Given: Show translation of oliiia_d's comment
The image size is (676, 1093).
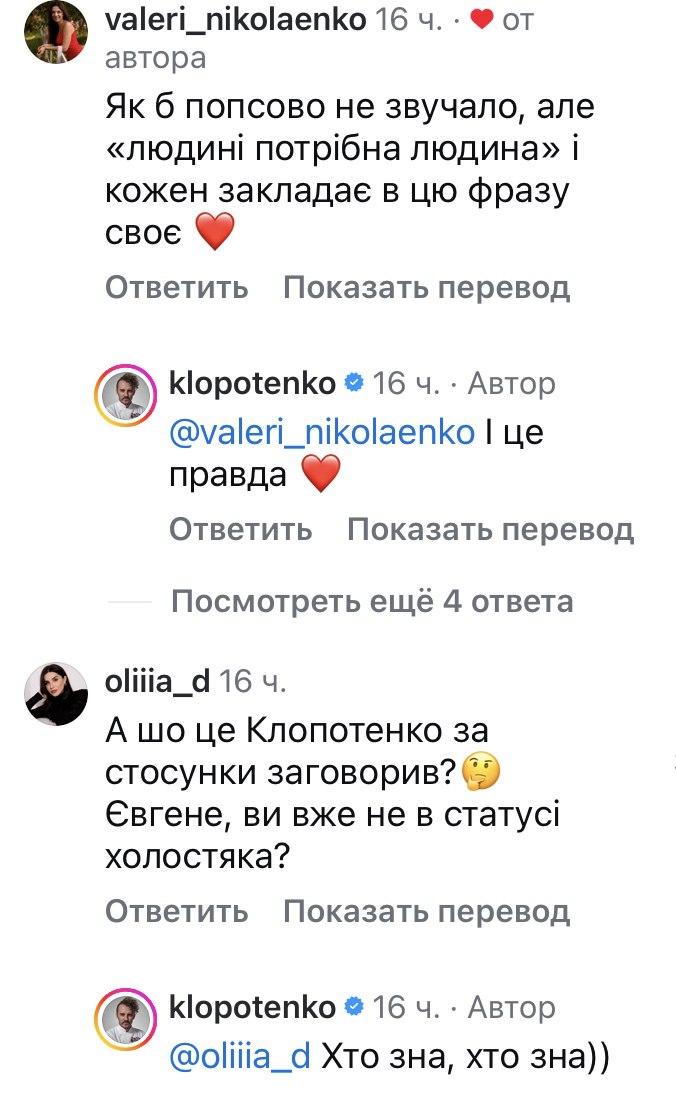Looking at the screenshot, I should (426, 911).
